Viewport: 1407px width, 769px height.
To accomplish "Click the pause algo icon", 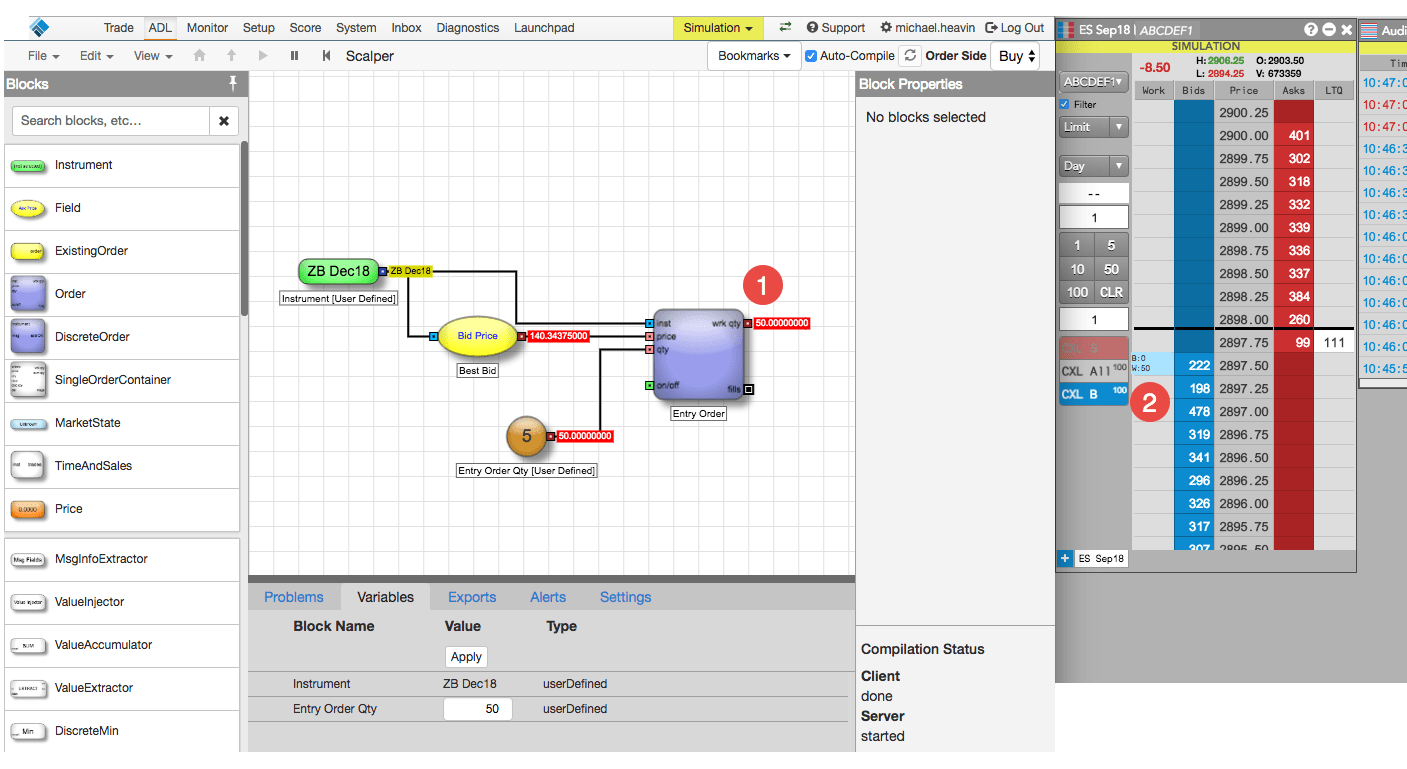I will tap(294, 56).
